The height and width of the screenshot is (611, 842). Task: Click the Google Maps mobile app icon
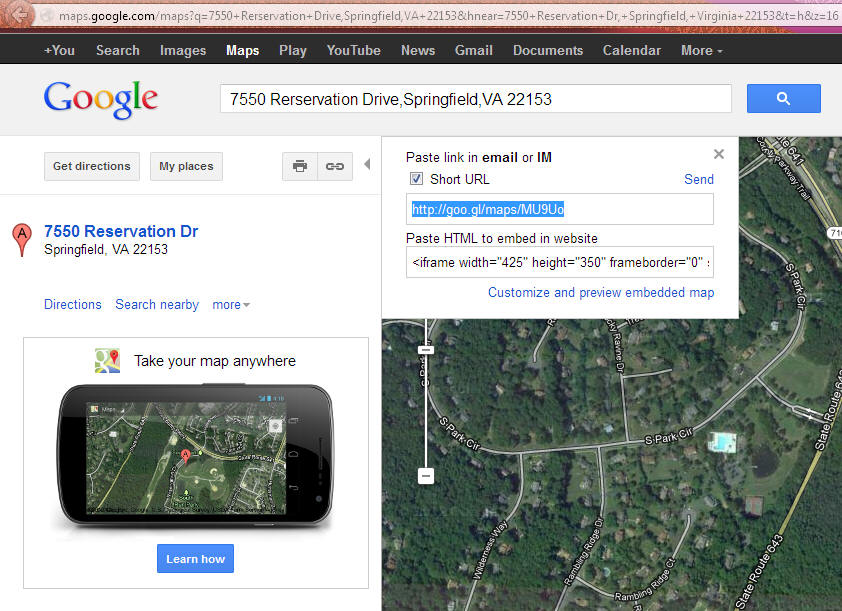[107, 361]
